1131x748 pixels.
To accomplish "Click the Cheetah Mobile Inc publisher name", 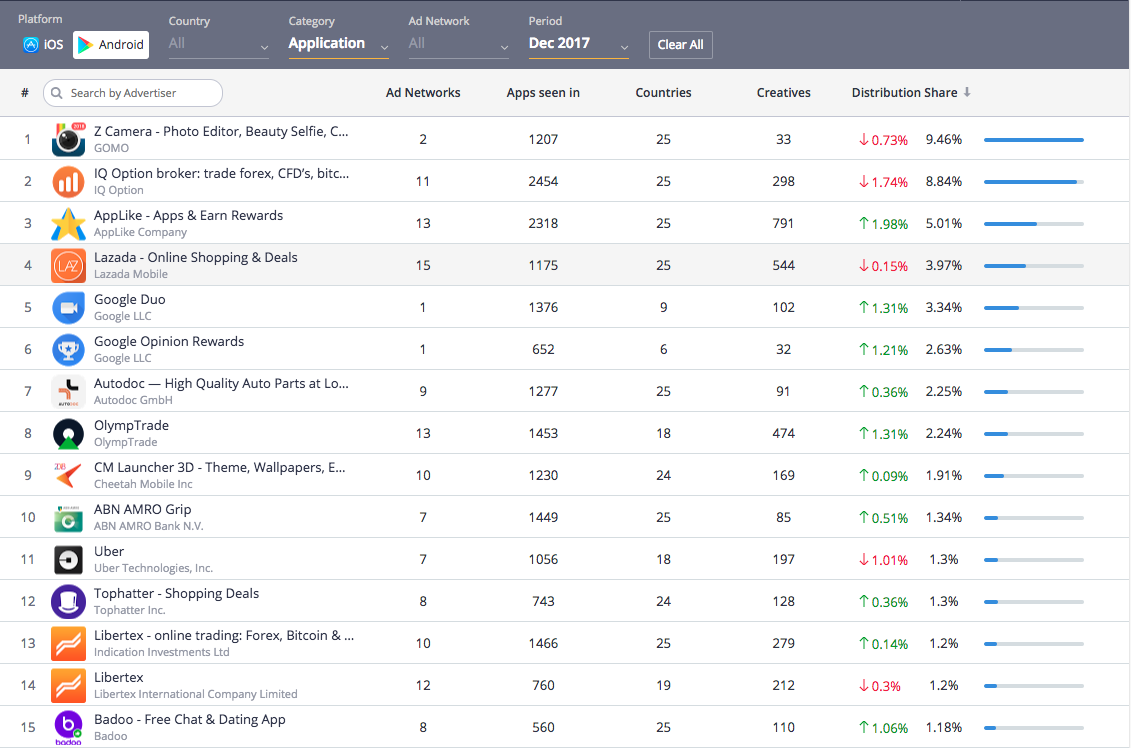I will pos(143,484).
